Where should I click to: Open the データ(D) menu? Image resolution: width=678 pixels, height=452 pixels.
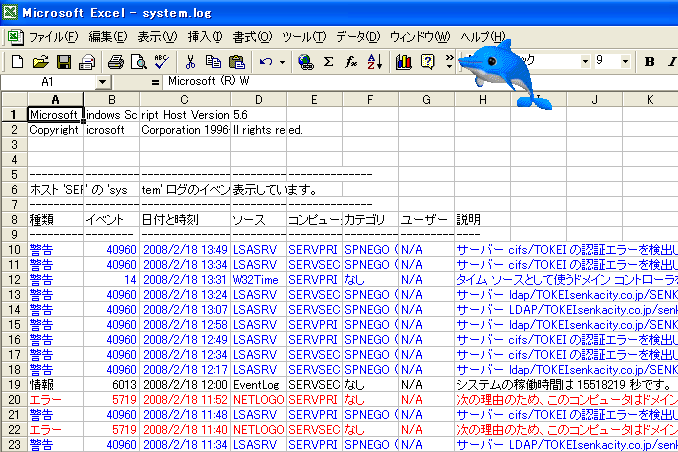(358, 37)
